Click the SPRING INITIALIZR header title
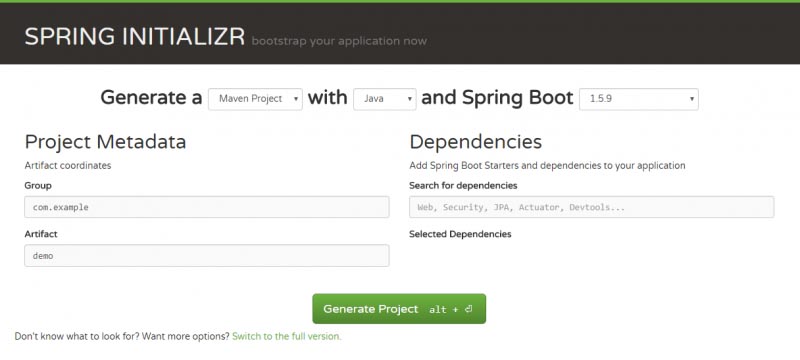The width and height of the screenshot is (800, 360). pyautogui.click(x=135, y=37)
